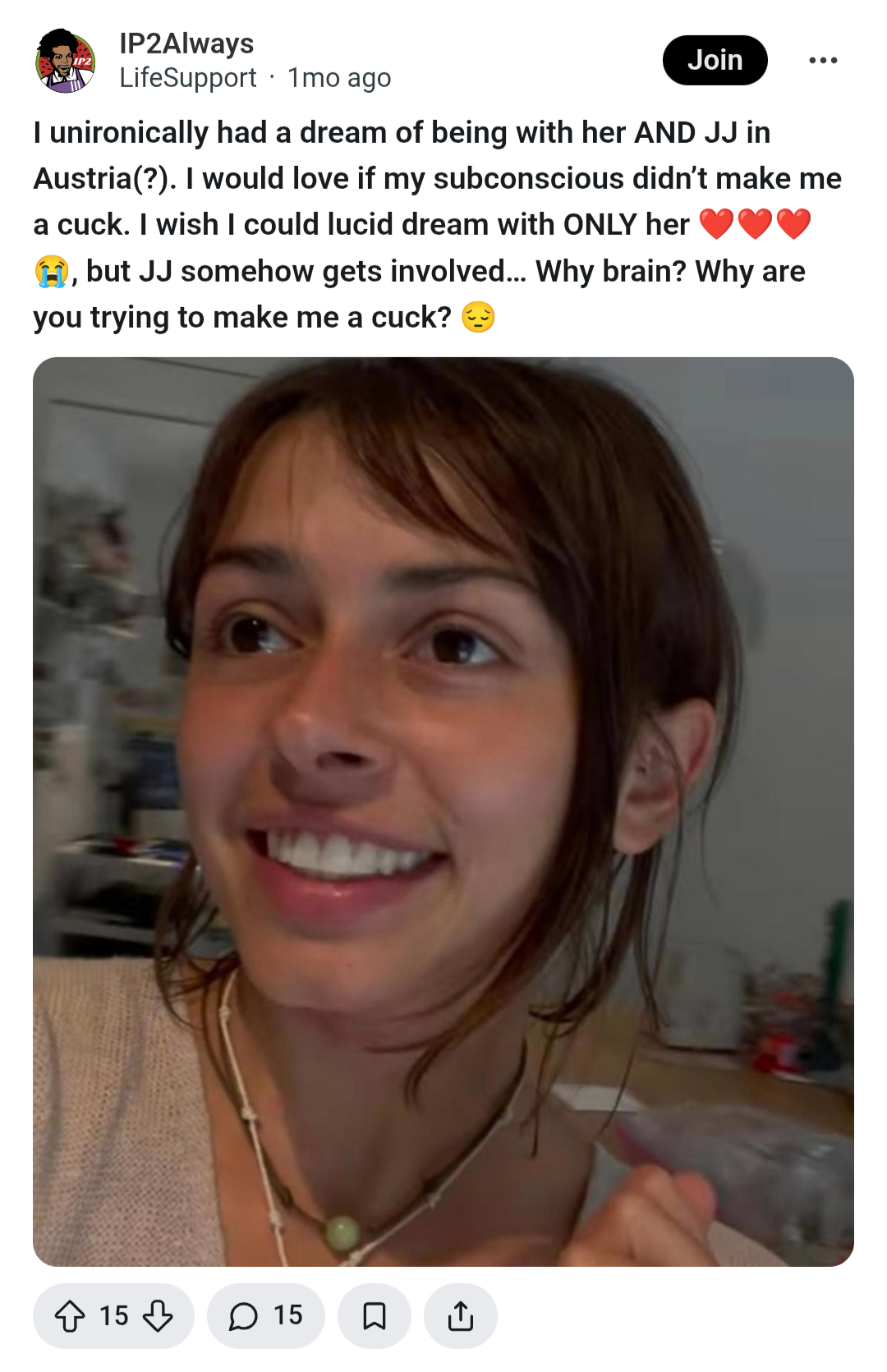
Task: Share the post using the share icon
Action: pyautogui.click(x=461, y=1316)
